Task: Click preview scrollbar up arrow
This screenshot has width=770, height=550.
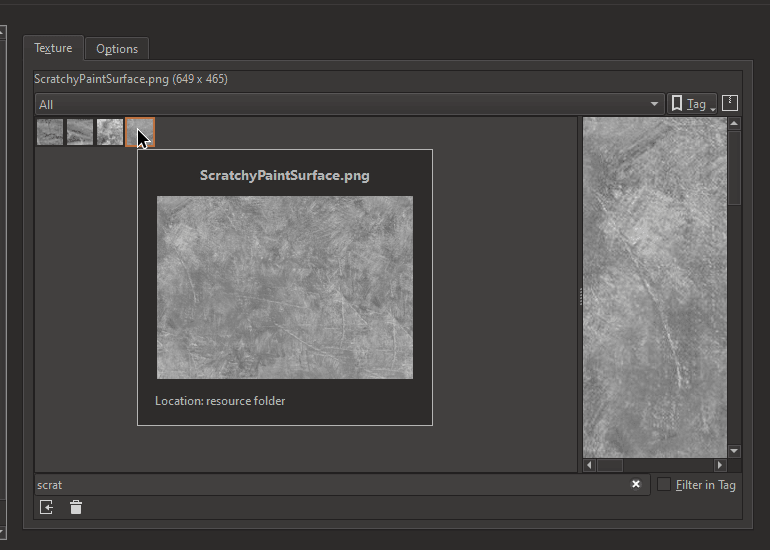Action: (x=734, y=124)
